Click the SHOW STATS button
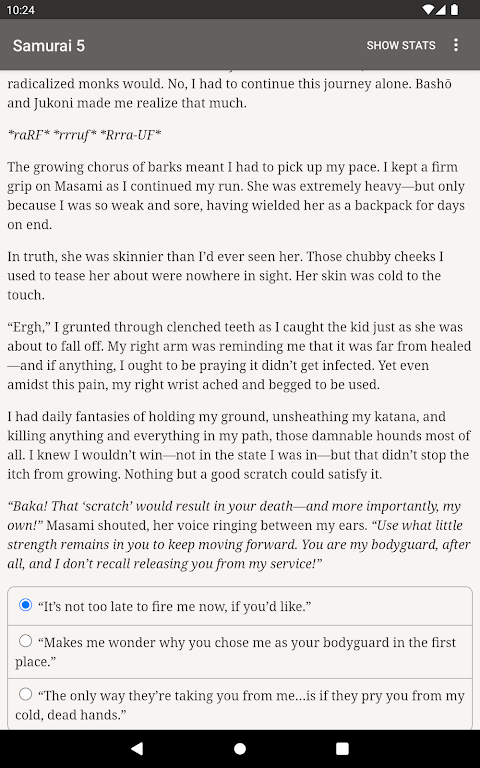Screen dimensions: 480x768 401,45
